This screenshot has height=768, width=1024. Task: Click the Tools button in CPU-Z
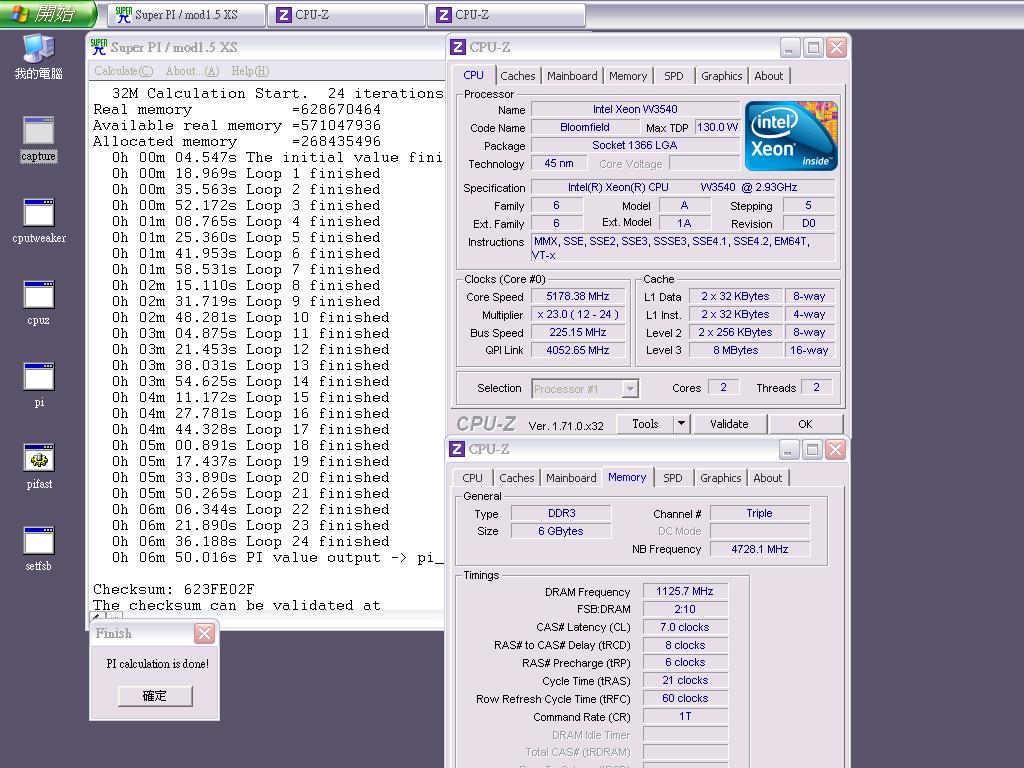click(645, 424)
